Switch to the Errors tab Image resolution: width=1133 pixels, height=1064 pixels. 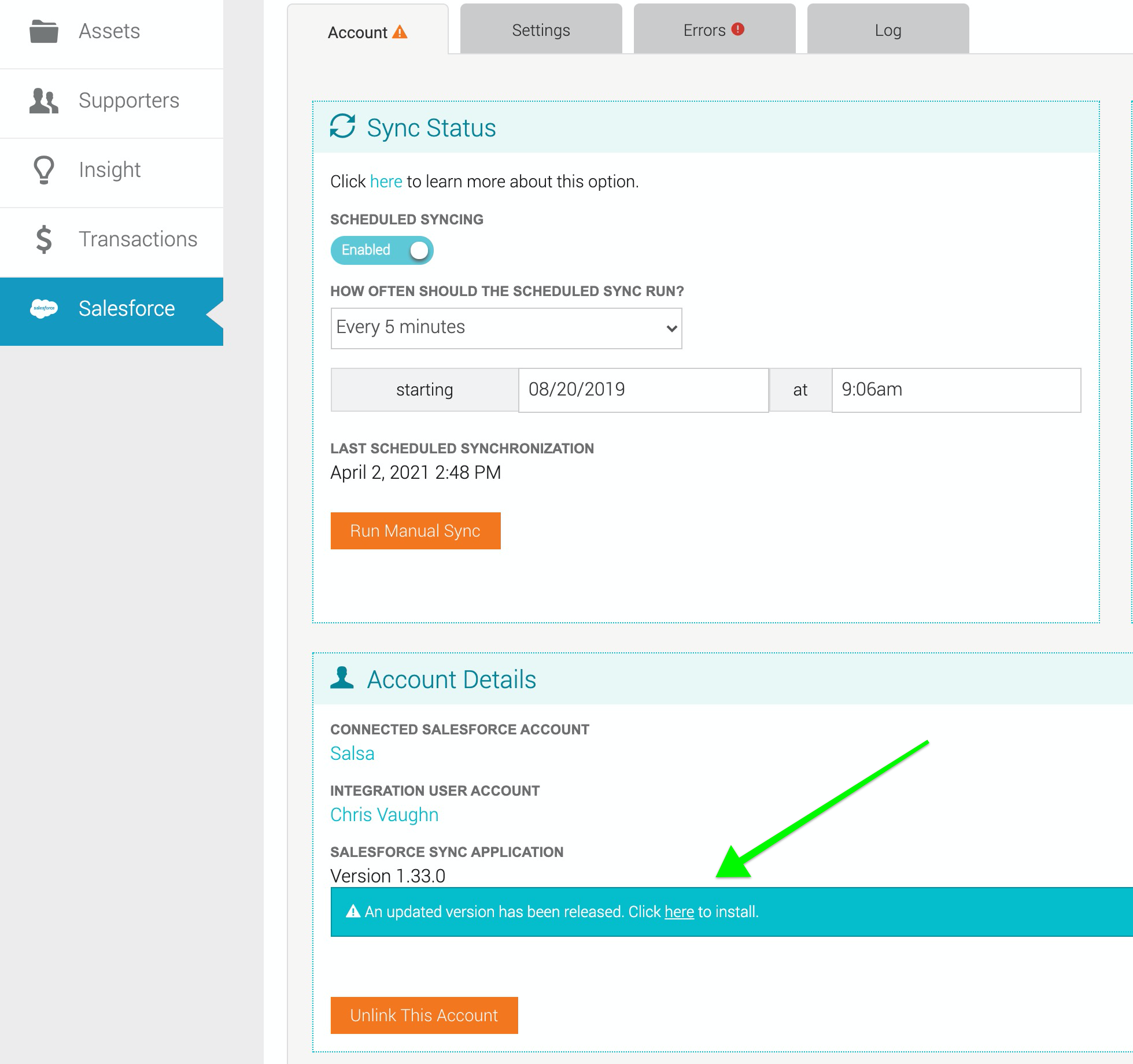(715, 30)
